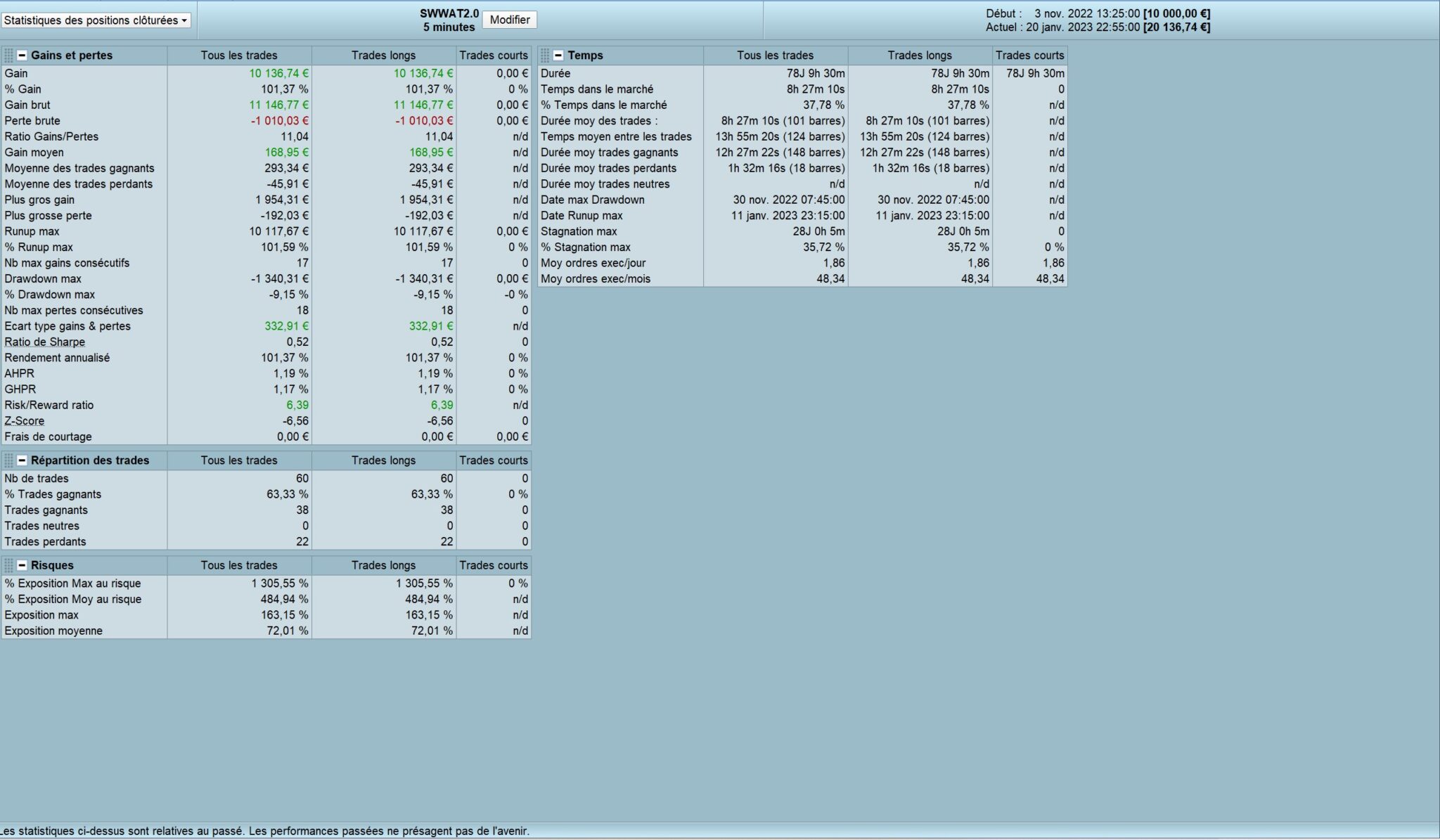
Task: Select Trades longs header in Gains et pertes
Action: [383, 56]
